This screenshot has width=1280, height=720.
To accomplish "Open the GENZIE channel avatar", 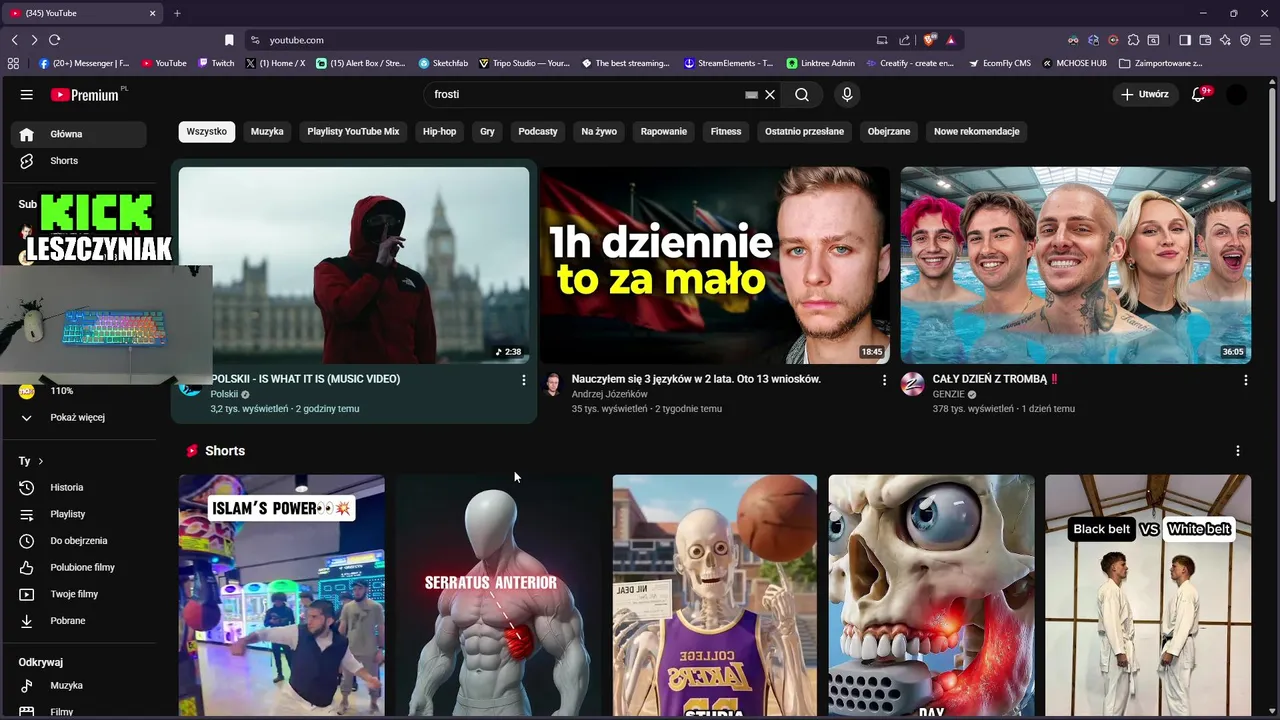I will click(913, 385).
